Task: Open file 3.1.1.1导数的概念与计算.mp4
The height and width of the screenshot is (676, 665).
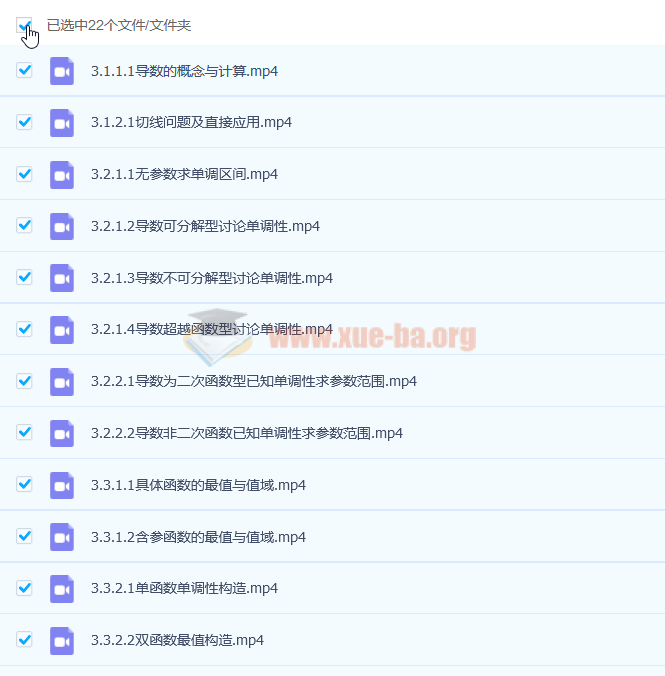Action: 184,71
